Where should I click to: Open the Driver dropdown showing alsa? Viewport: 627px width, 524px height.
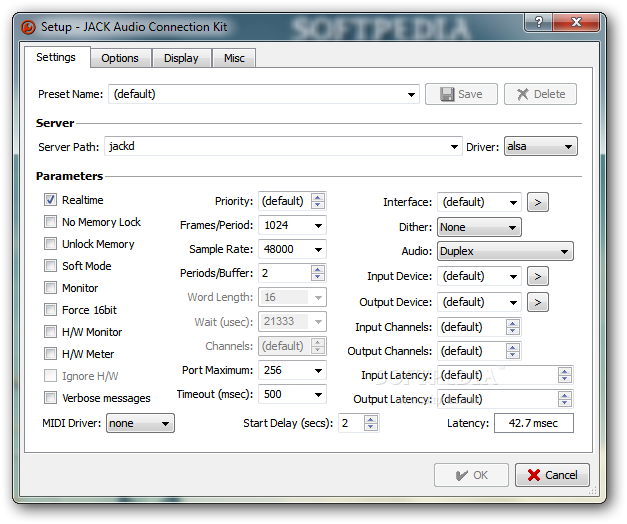coord(541,146)
